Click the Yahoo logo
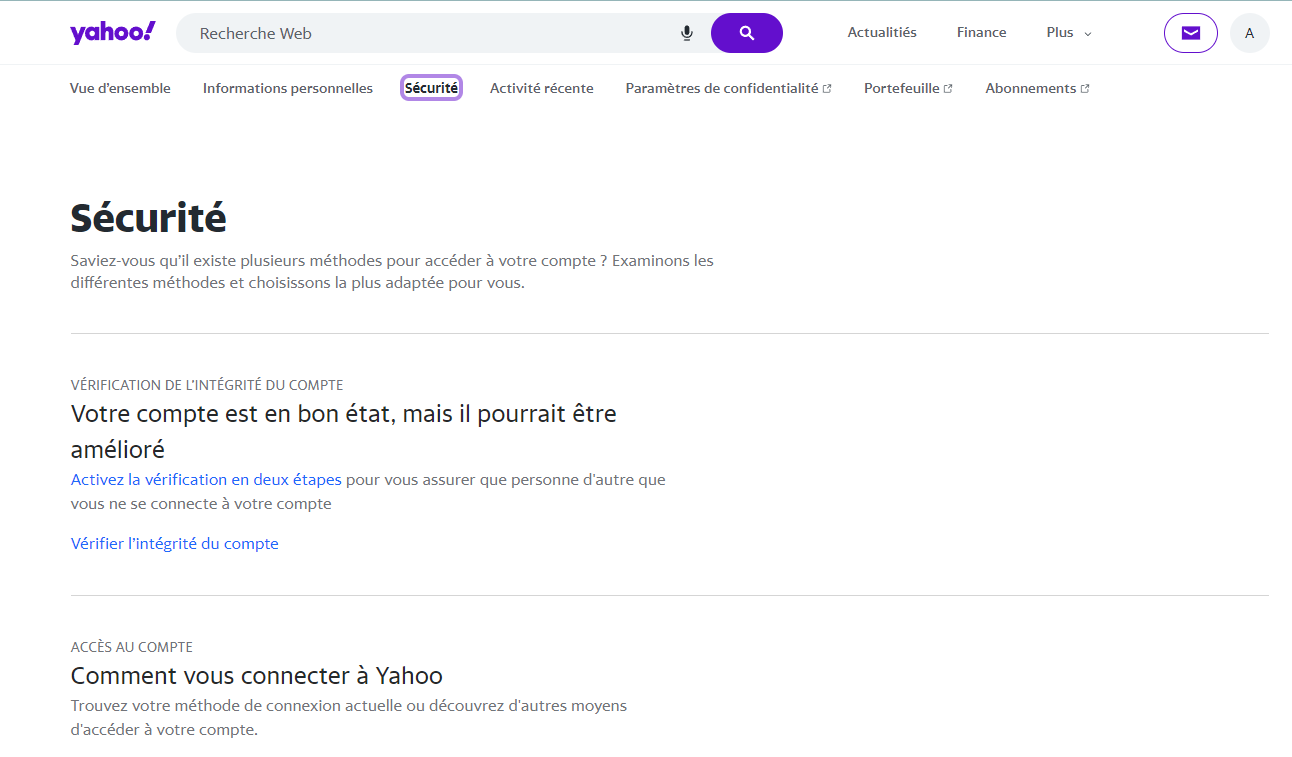This screenshot has width=1292, height=757. (112, 32)
